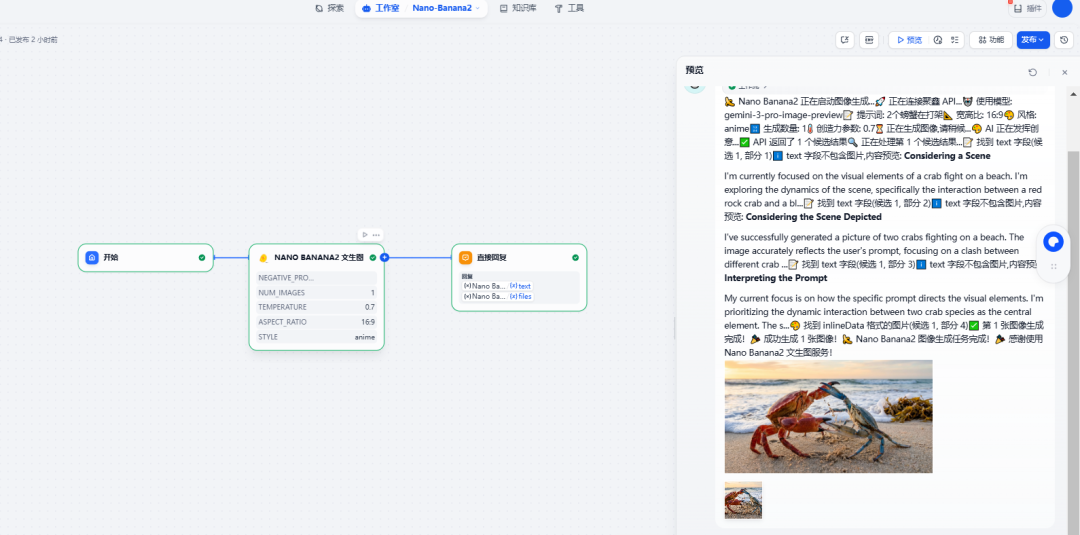Open the small crab image thumbnail
The width and height of the screenshot is (1080, 535).
point(743,500)
